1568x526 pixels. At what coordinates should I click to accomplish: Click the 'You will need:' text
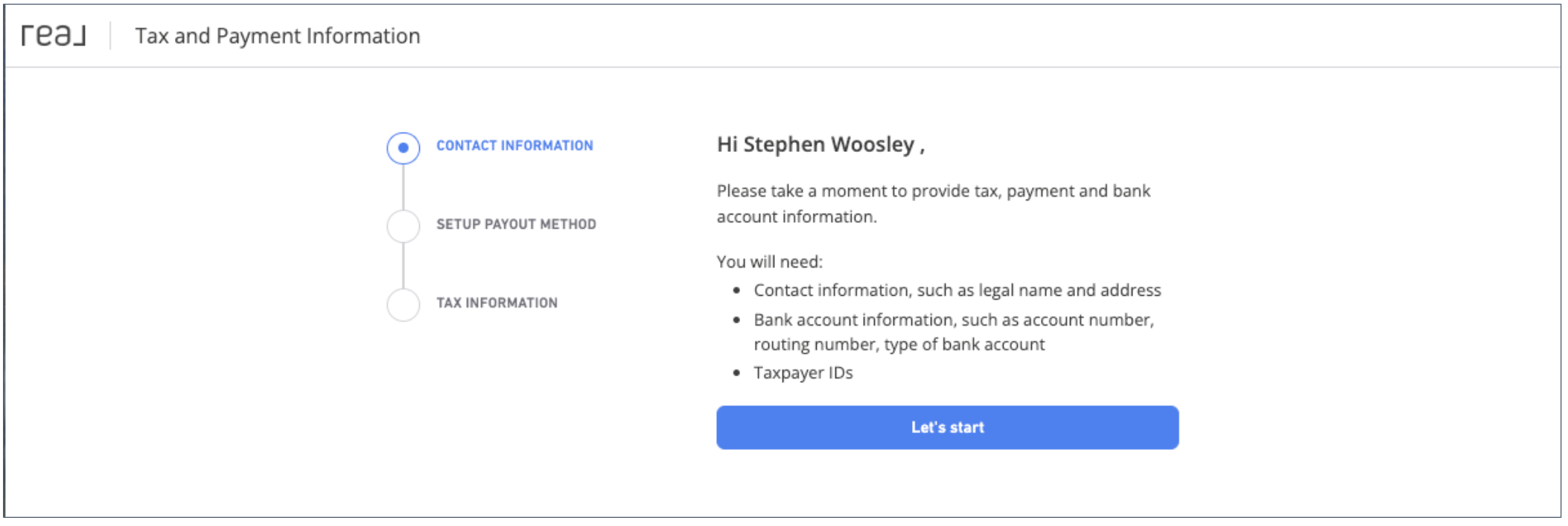coord(770,262)
